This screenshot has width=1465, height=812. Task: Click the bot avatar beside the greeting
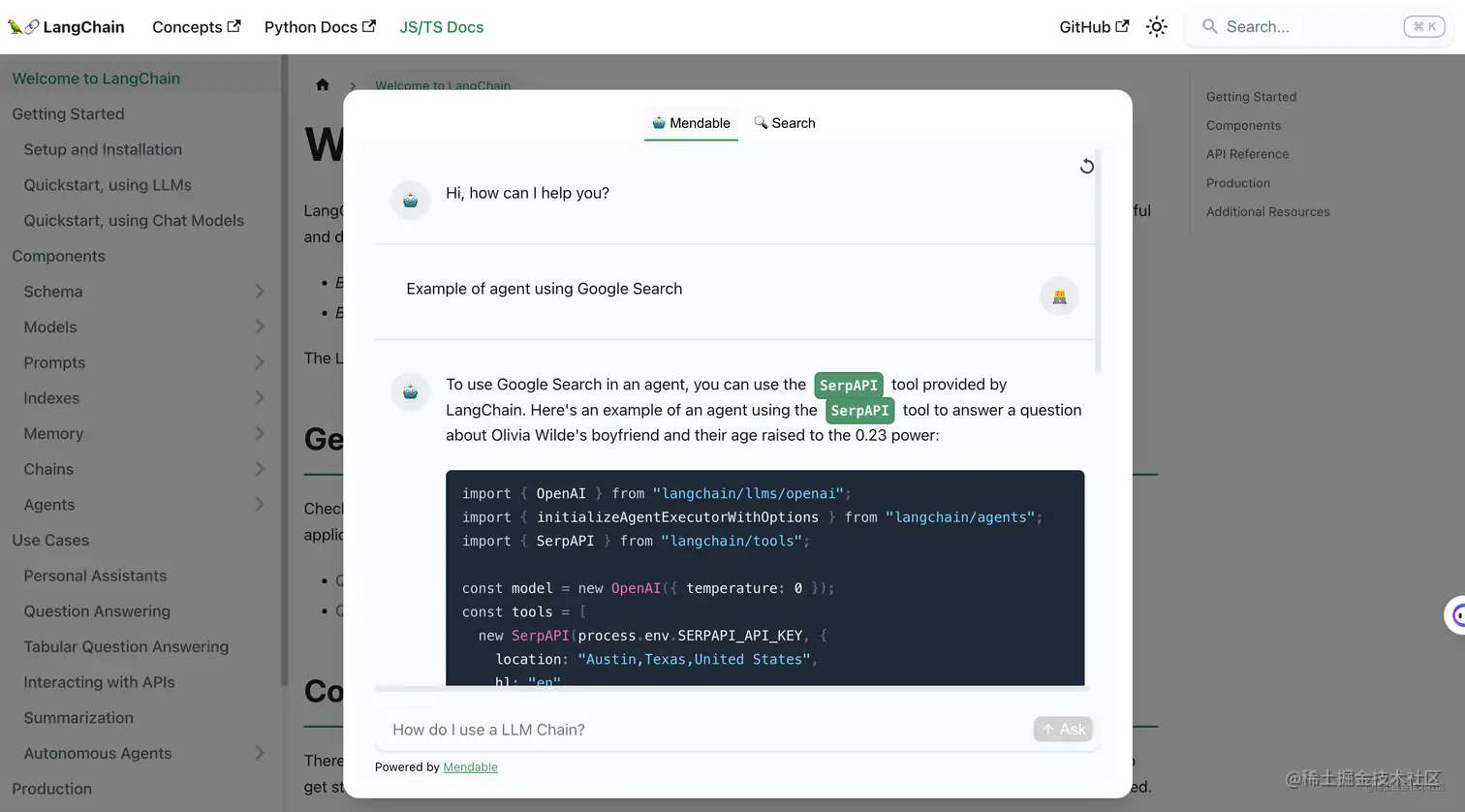click(410, 201)
